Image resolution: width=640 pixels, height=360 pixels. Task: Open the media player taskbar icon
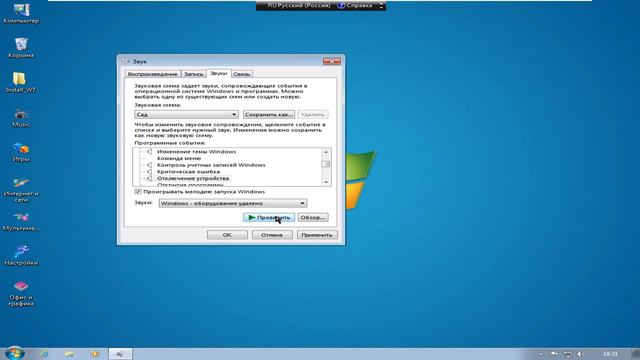click(95, 354)
